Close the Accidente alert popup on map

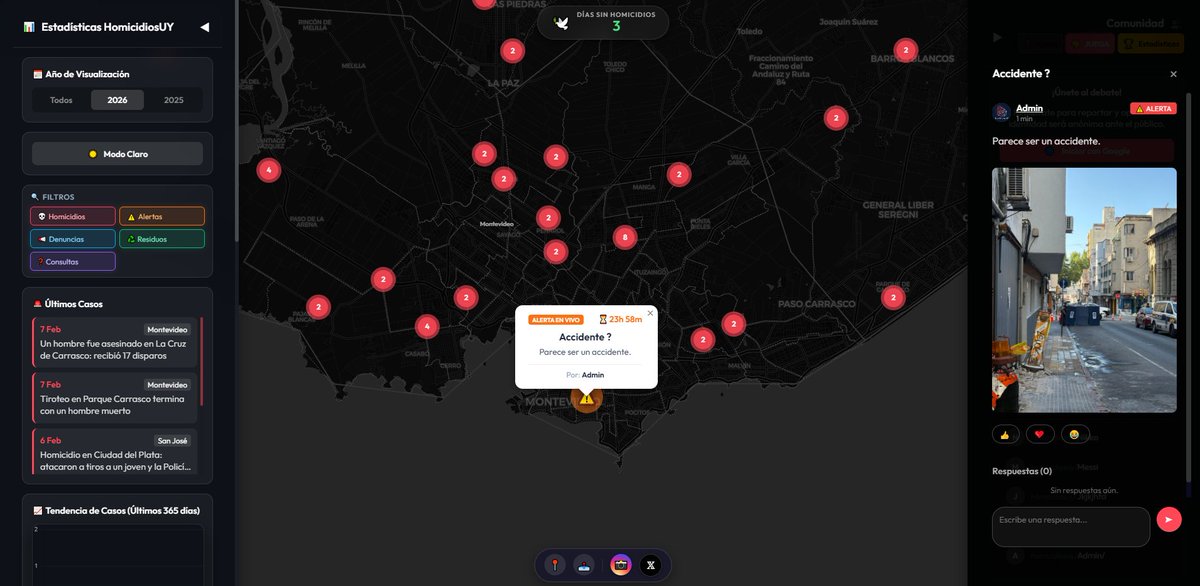(x=650, y=313)
